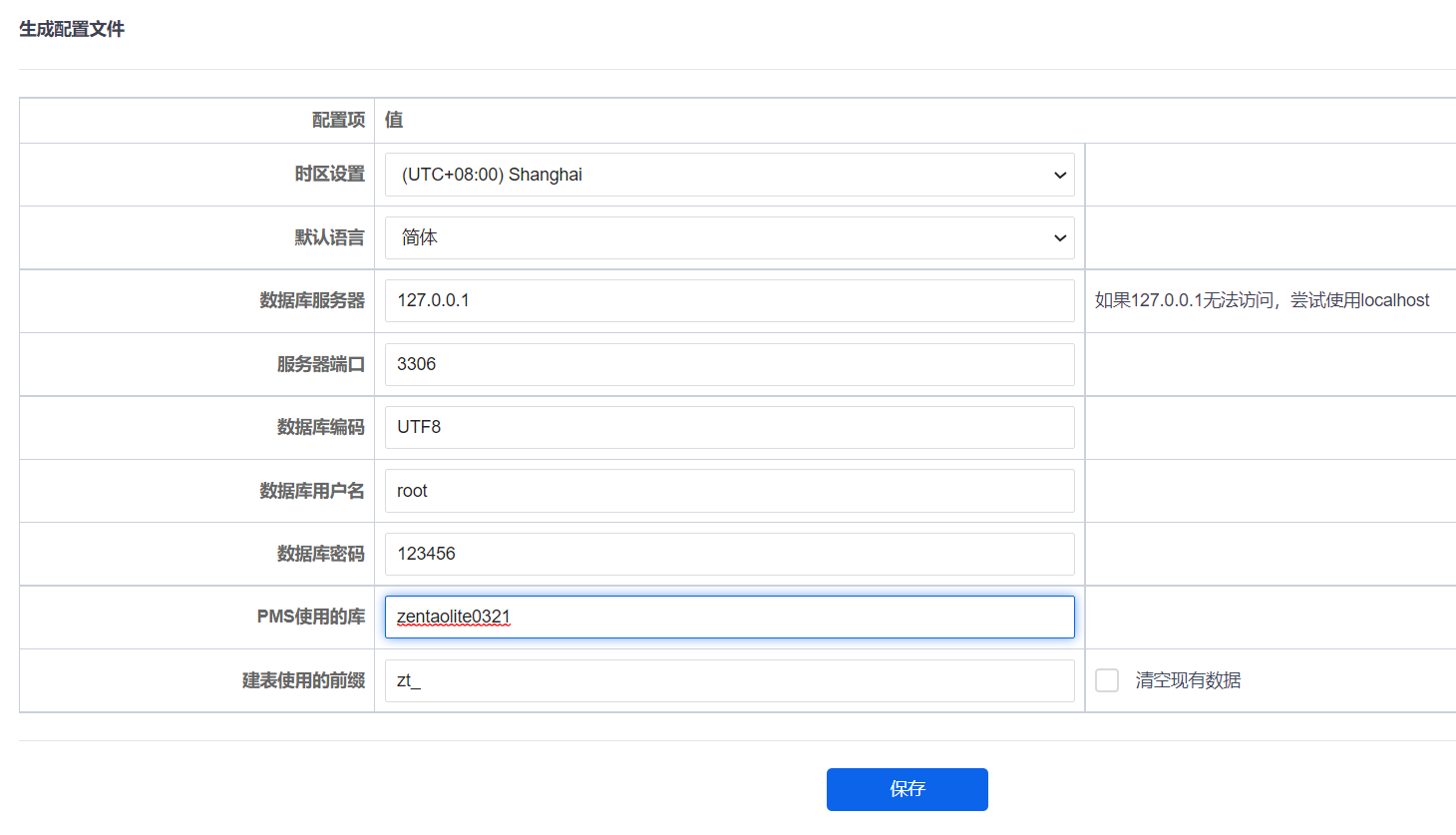The image size is (1456, 835).
Task: Enable the 清空现有数据 checkbox
Action: coord(1107,680)
